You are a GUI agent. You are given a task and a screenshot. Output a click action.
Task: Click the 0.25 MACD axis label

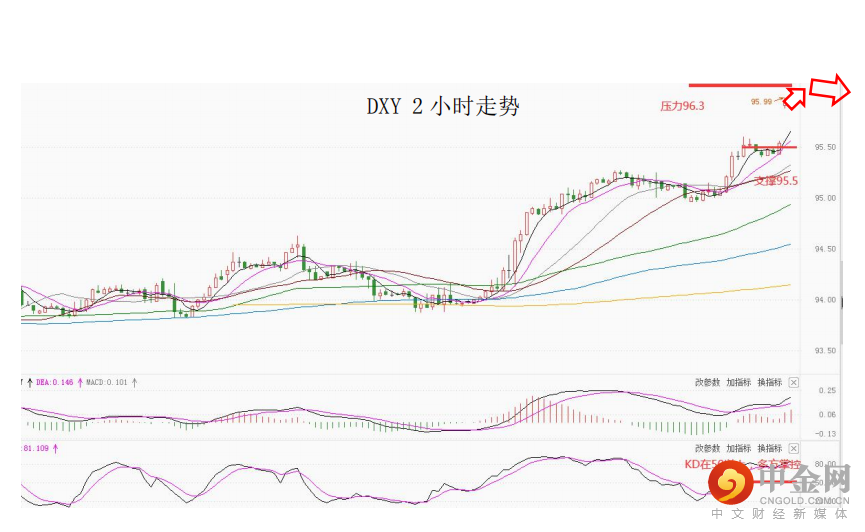(x=827, y=391)
